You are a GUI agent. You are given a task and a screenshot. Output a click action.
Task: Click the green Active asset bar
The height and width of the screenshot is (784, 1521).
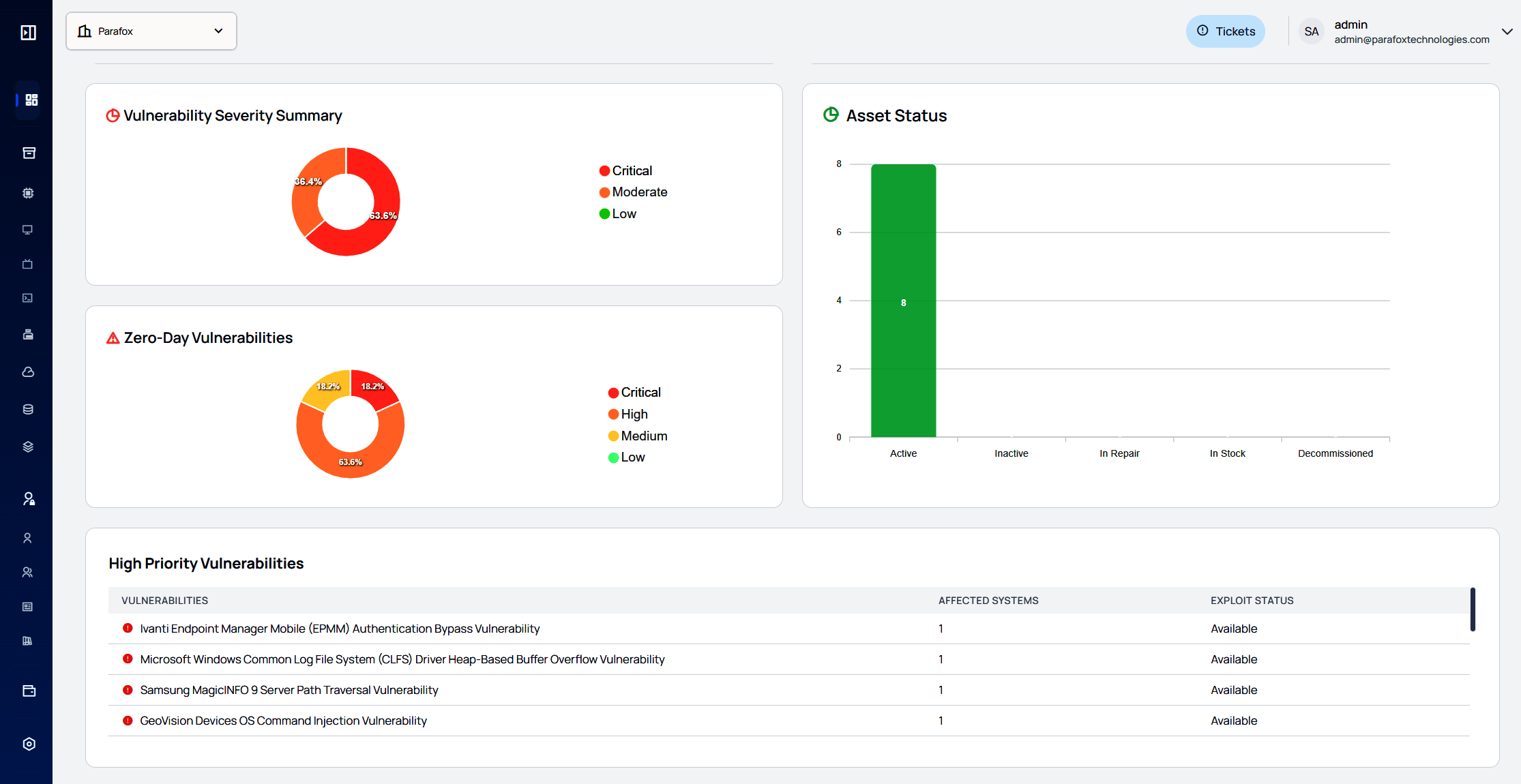pos(903,301)
